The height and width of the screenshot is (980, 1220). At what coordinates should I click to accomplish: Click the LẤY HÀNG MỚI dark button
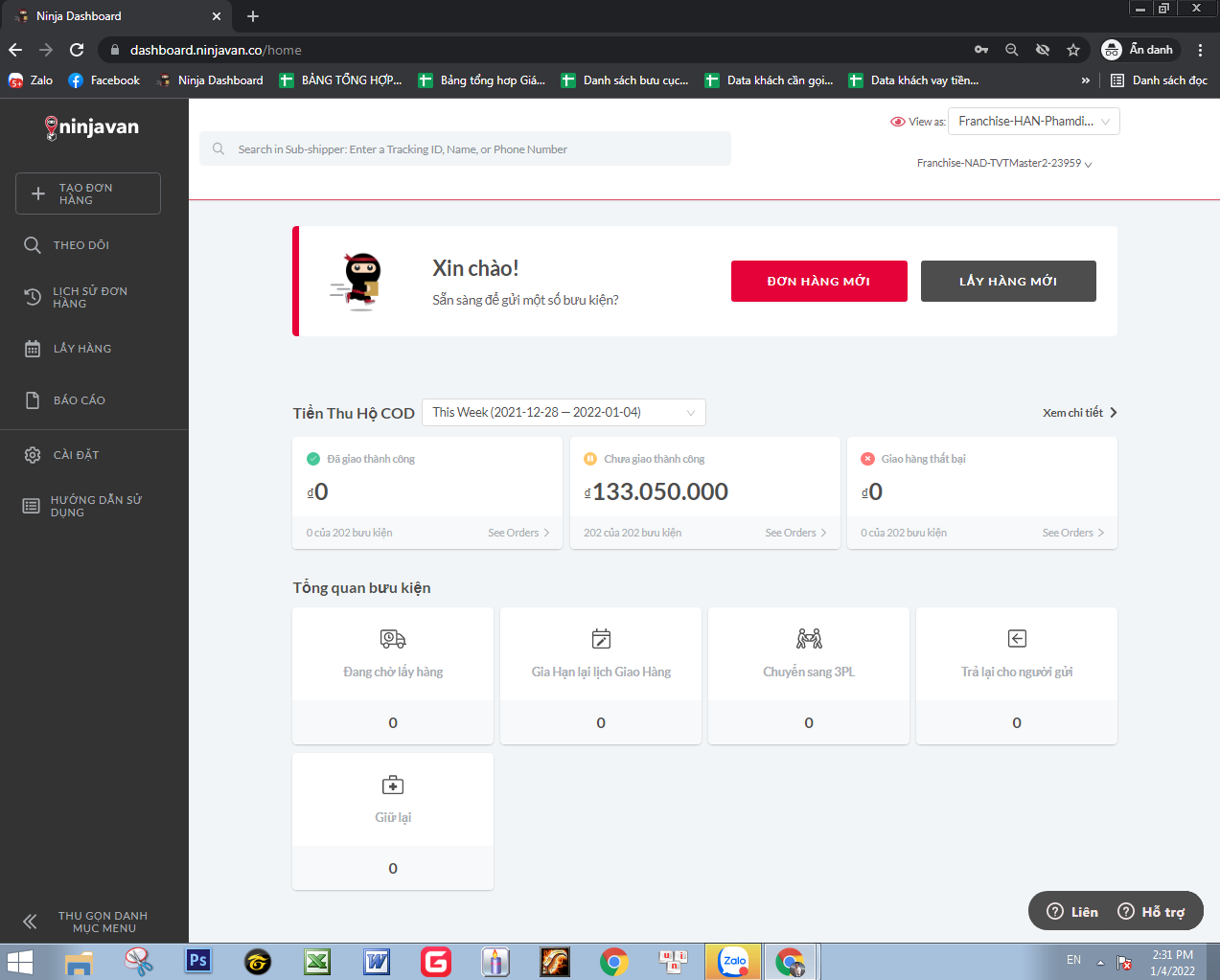tap(1008, 281)
